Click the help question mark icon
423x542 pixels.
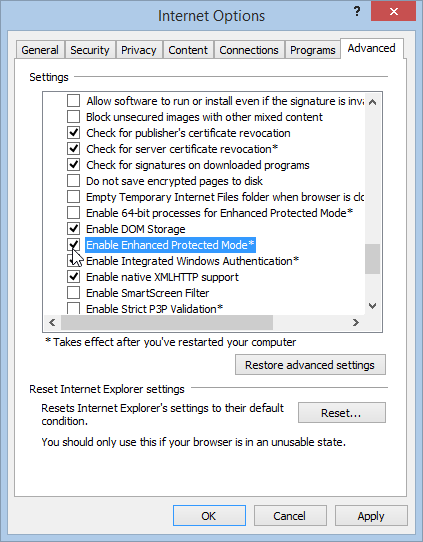(357, 12)
